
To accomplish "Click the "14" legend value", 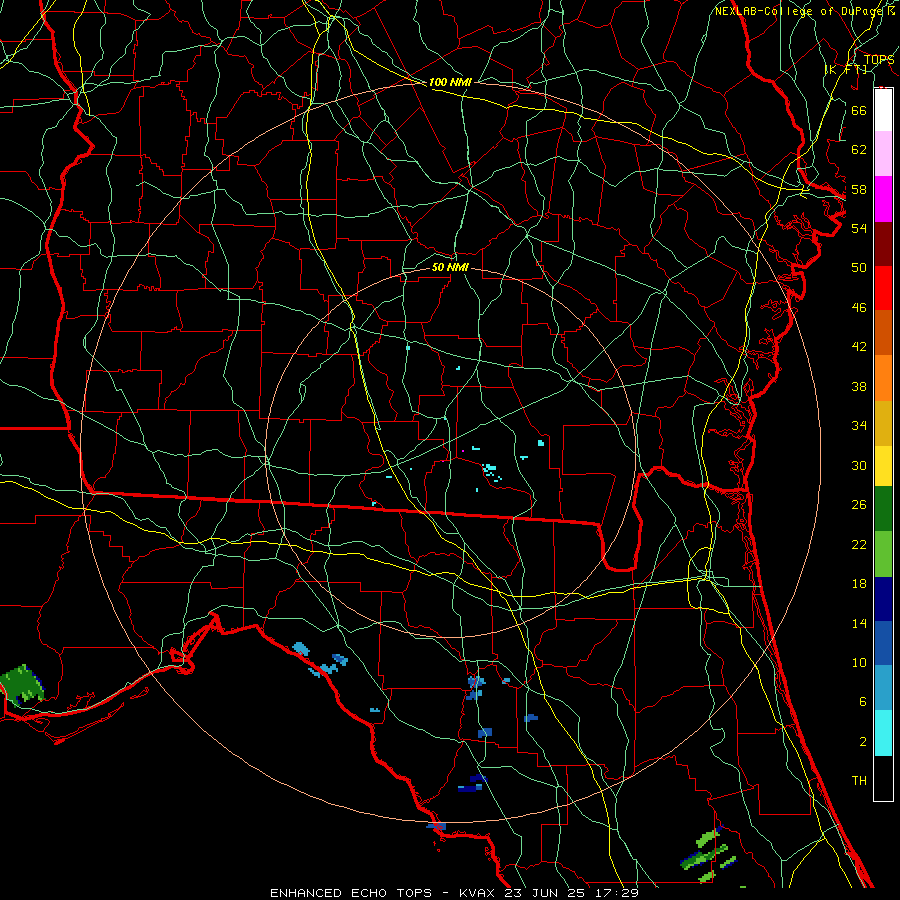I will pyautogui.click(x=859, y=623).
